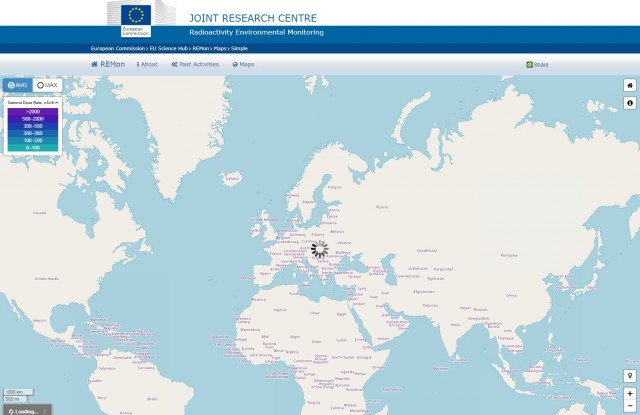Zoom in with the plus button
The image size is (640, 415).
click(x=630, y=394)
